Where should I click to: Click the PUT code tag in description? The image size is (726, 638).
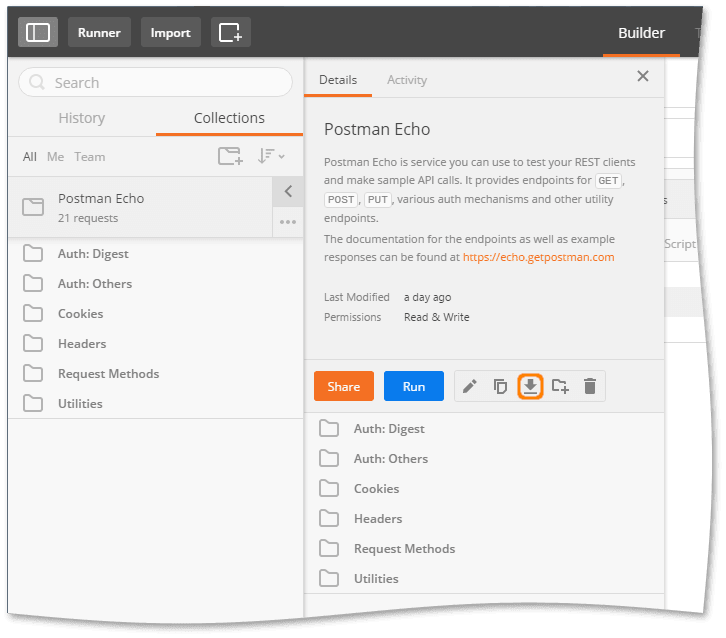378,200
